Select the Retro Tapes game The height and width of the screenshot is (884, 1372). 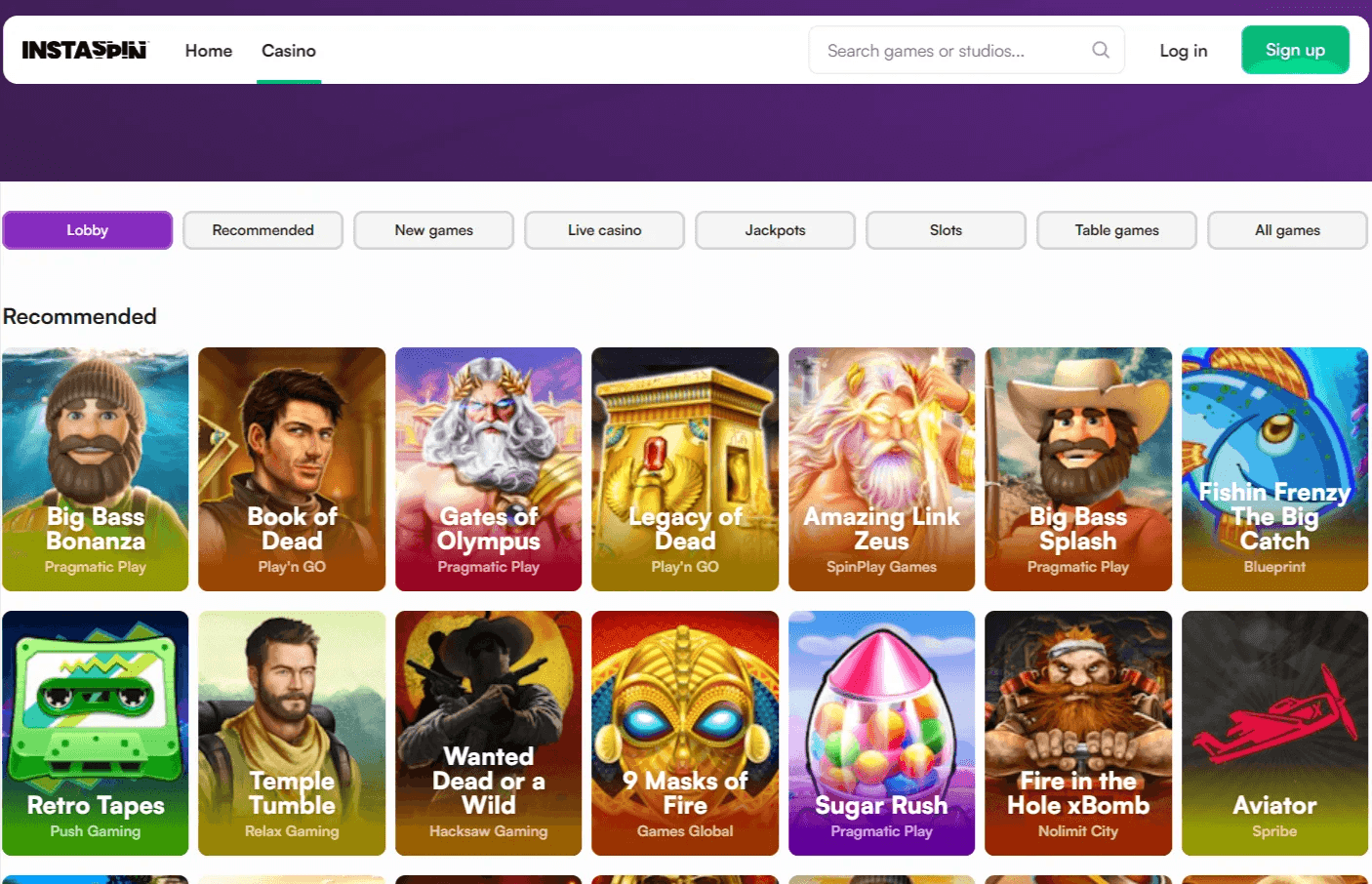point(95,733)
